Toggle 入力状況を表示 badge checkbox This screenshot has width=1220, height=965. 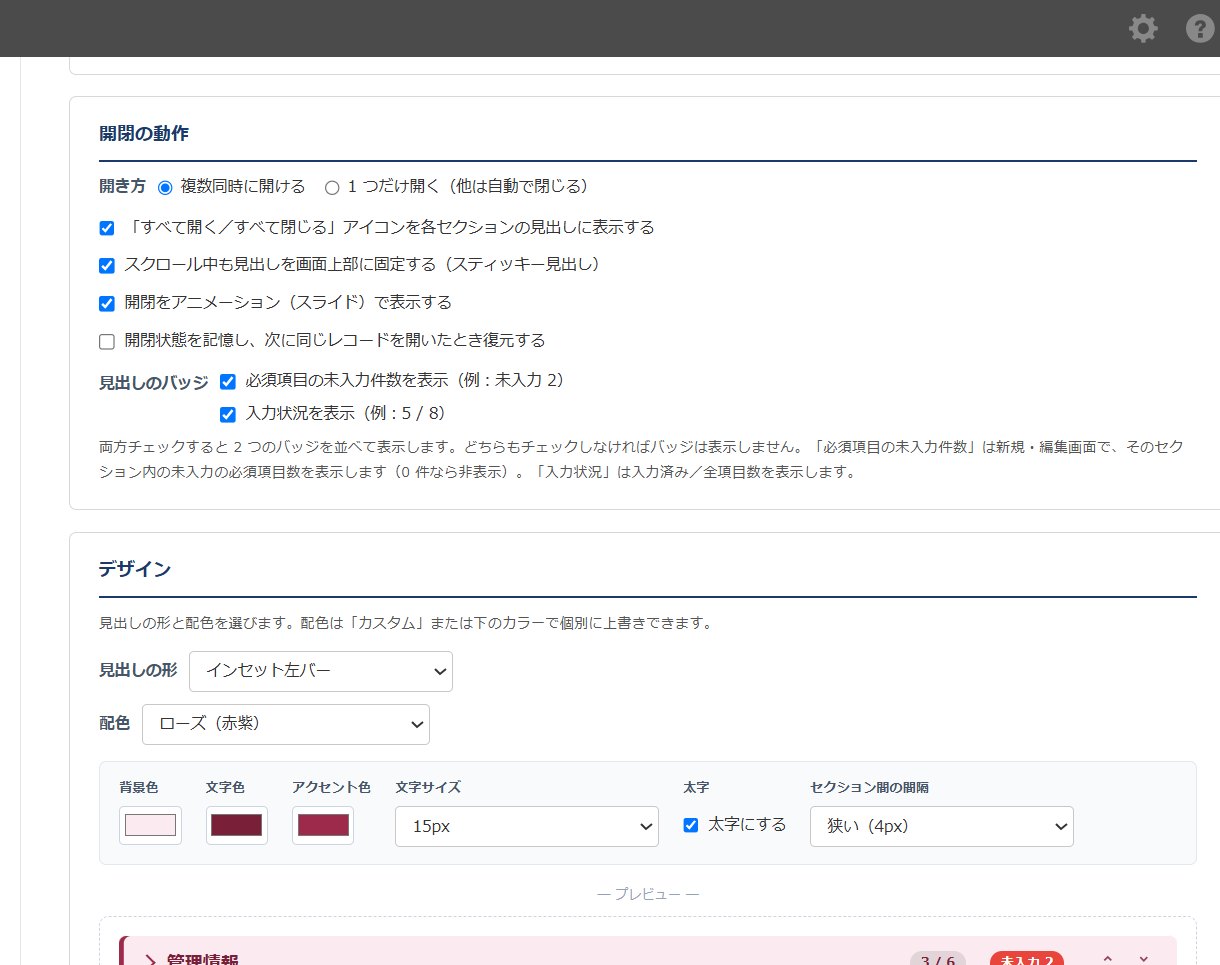tap(228, 414)
